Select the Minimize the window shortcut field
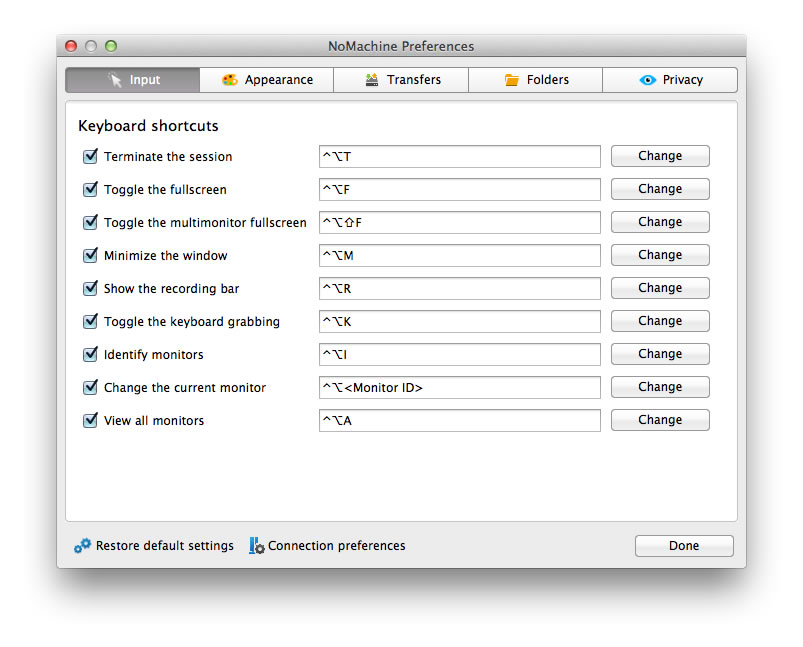 [459, 255]
